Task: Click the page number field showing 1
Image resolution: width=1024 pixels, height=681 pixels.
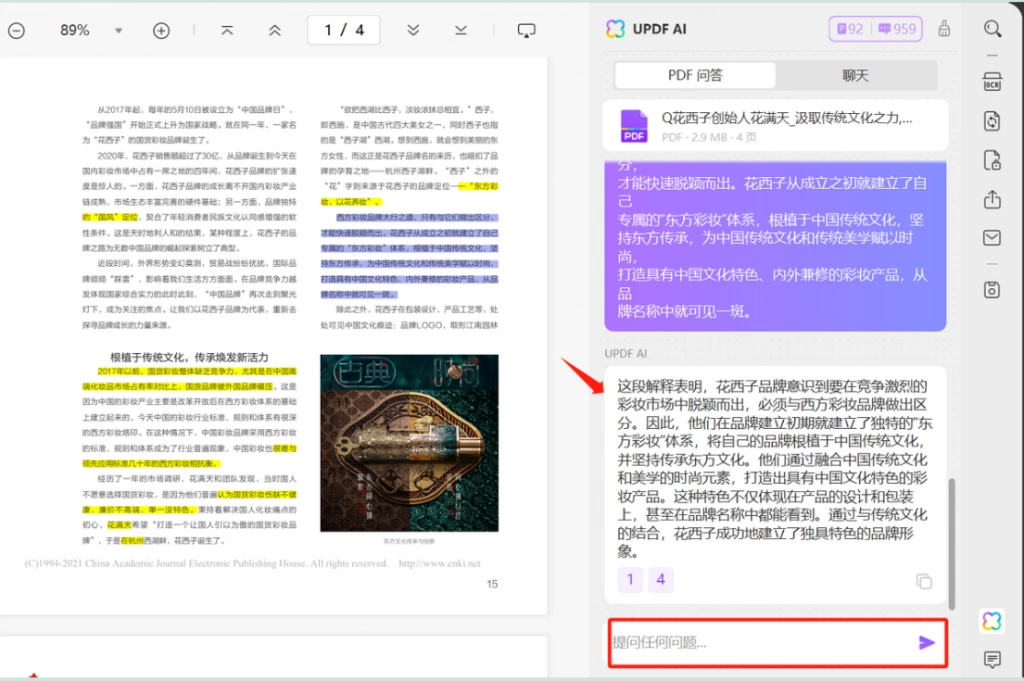Action: click(x=328, y=30)
